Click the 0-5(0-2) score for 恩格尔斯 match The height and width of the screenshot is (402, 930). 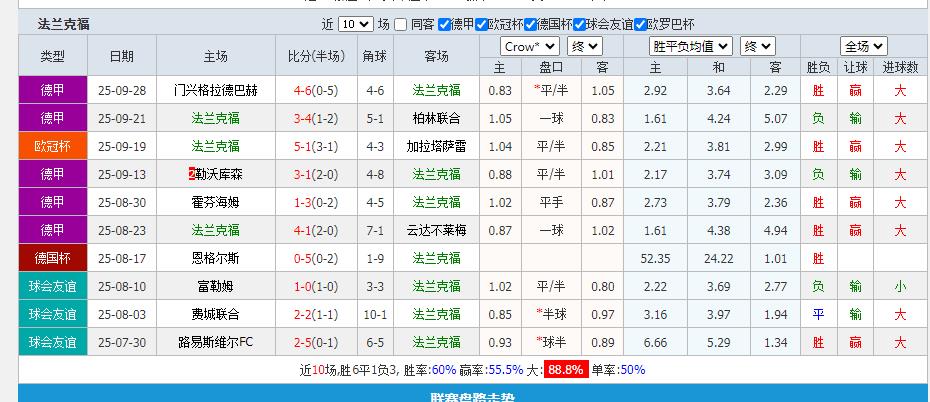pyautogui.click(x=316, y=258)
